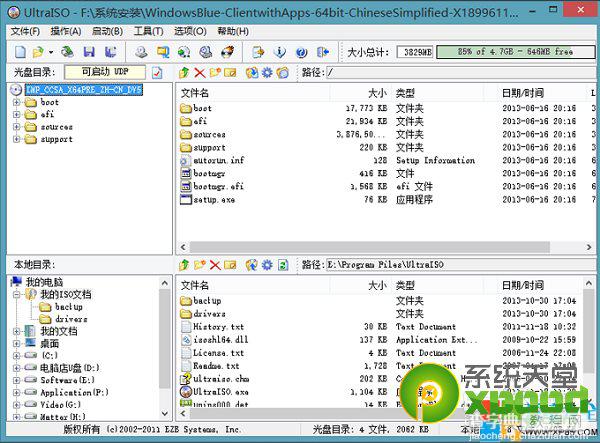
Task: Expand the sources folder in the disc tree
Action: point(16,127)
